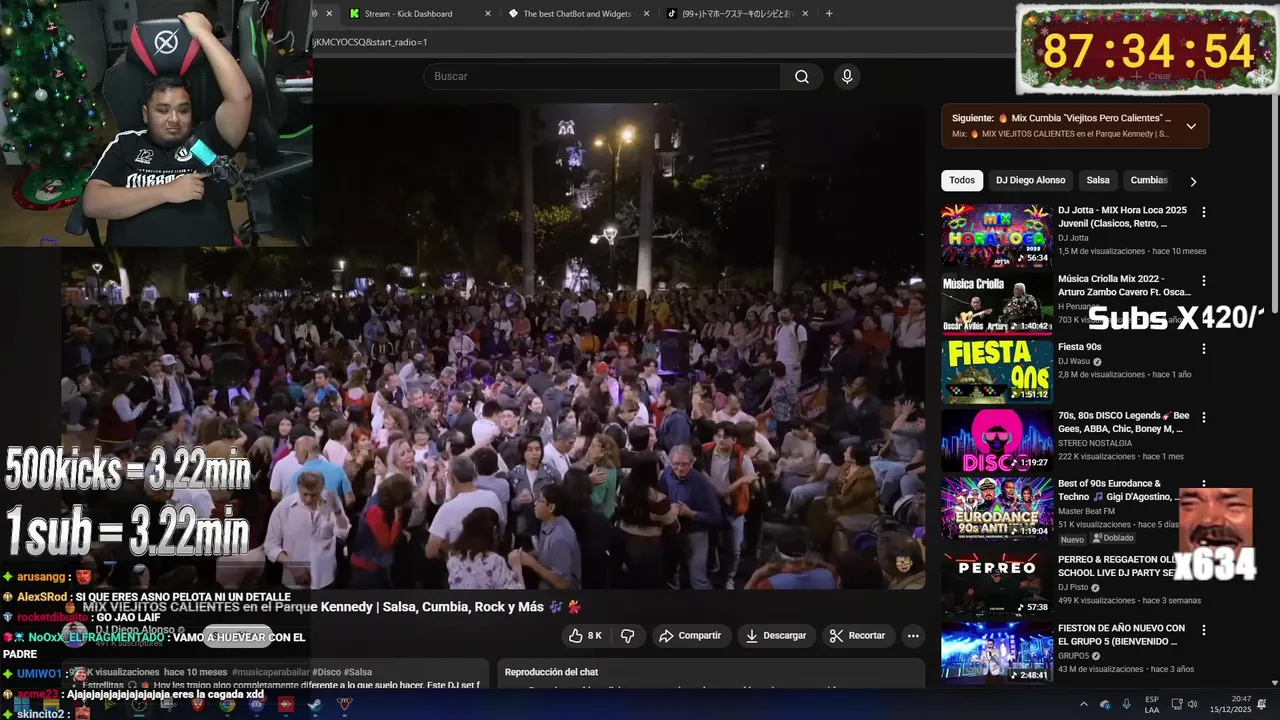
Task: Start voice search with microphone icon
Action: (x=847, y=77)
